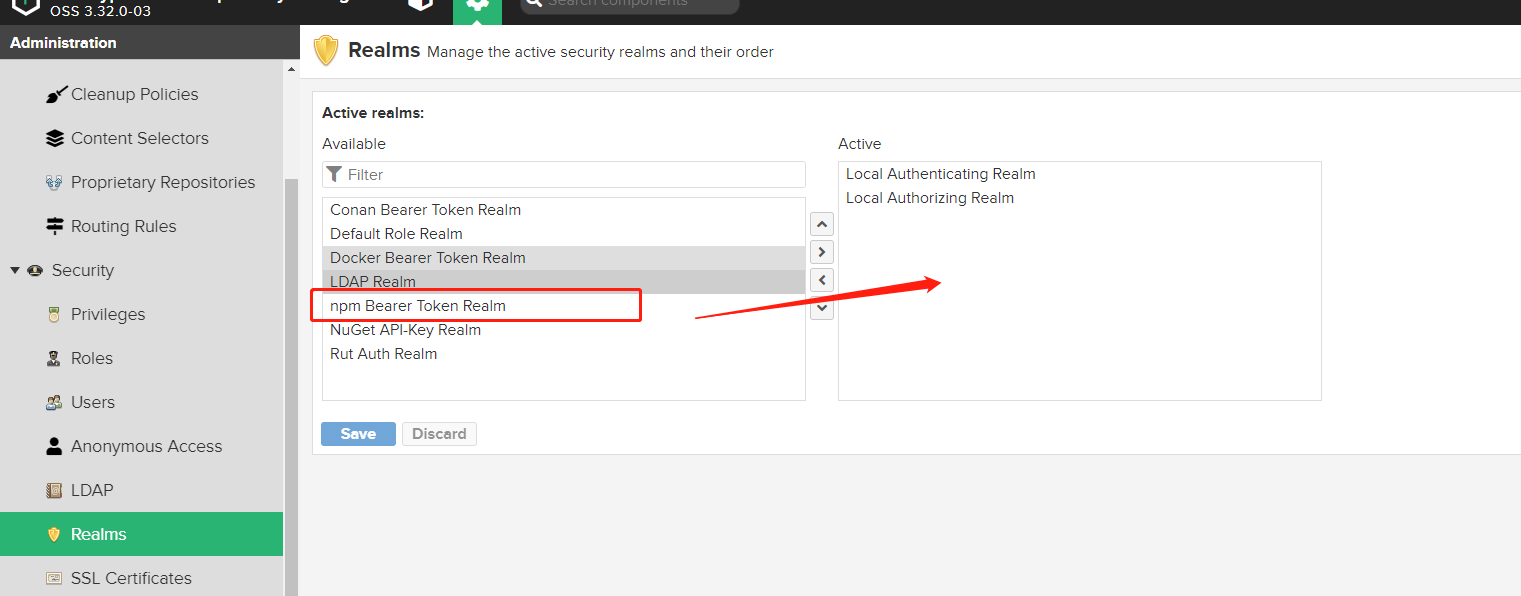
Task: Select Rut Auth Realm
Action: pos(564,354)
